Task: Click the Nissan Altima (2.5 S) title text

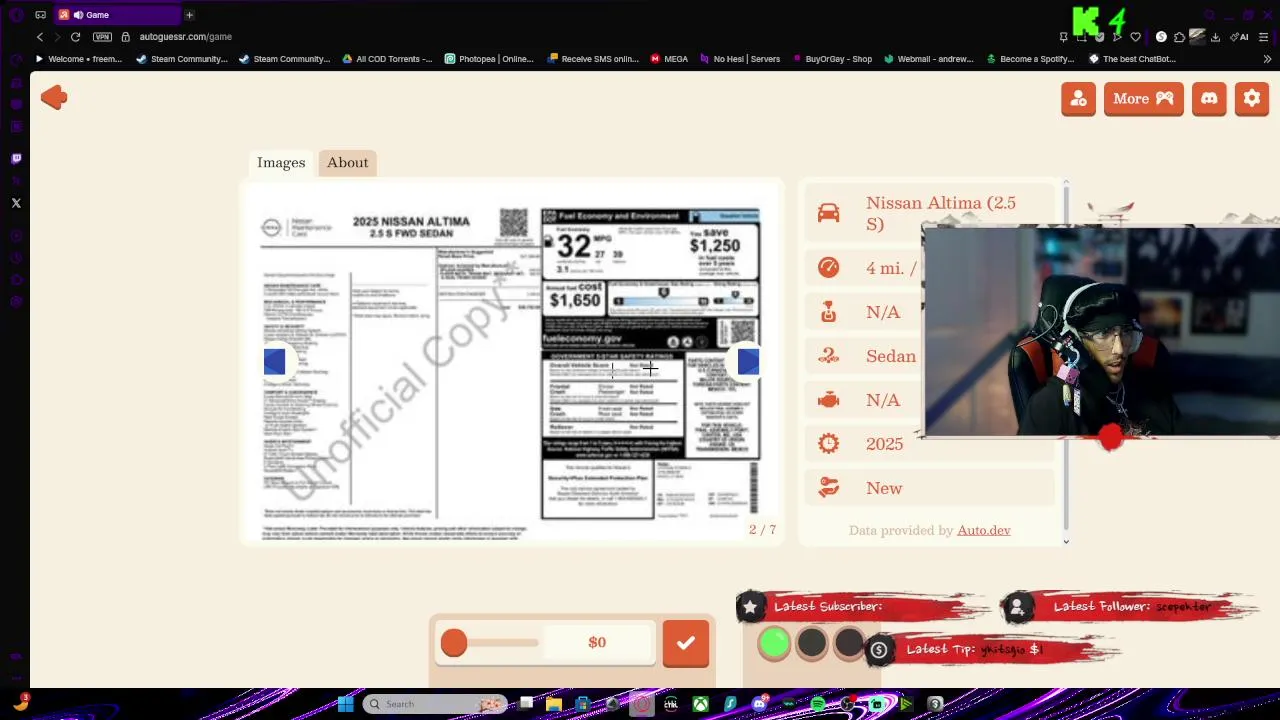Action: pos(940,213)
